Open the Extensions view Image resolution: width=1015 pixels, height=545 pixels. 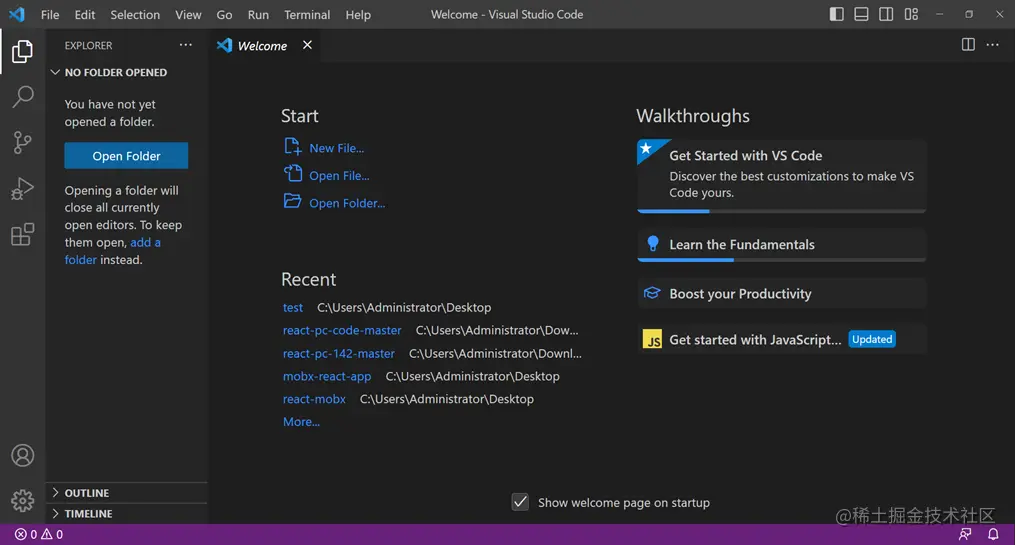pos(22,235)
